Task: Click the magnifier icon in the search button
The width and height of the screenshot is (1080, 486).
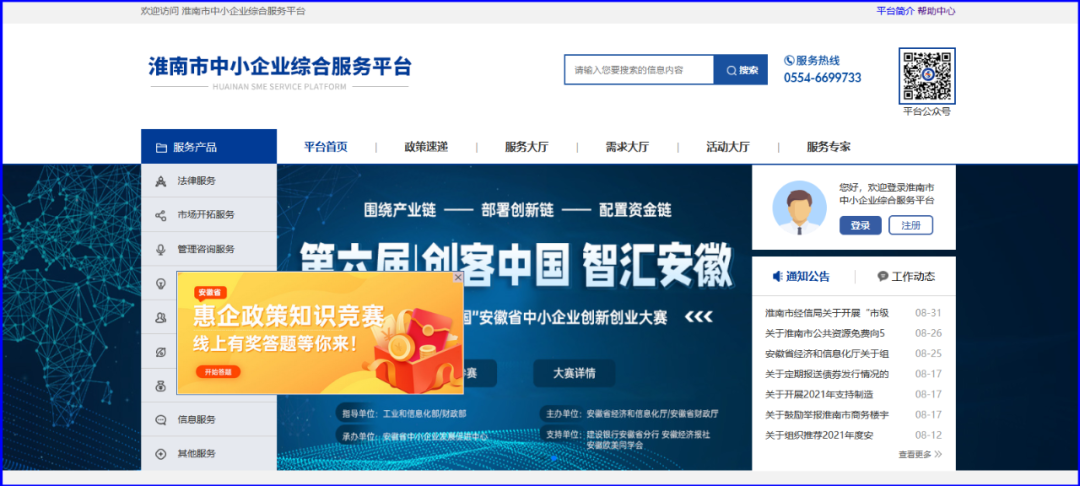Action: tap(731, 70)
